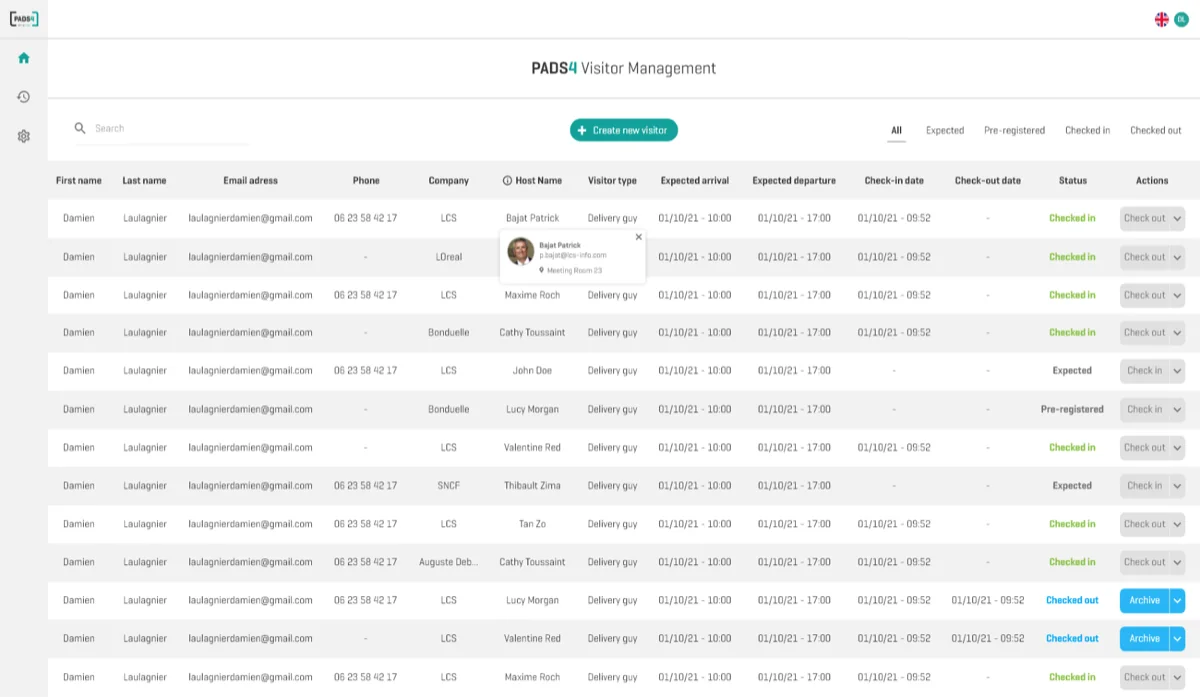Screen dimensions: 1200x697
Task: Switch to the Expected tab
Action: coord(945,130)
